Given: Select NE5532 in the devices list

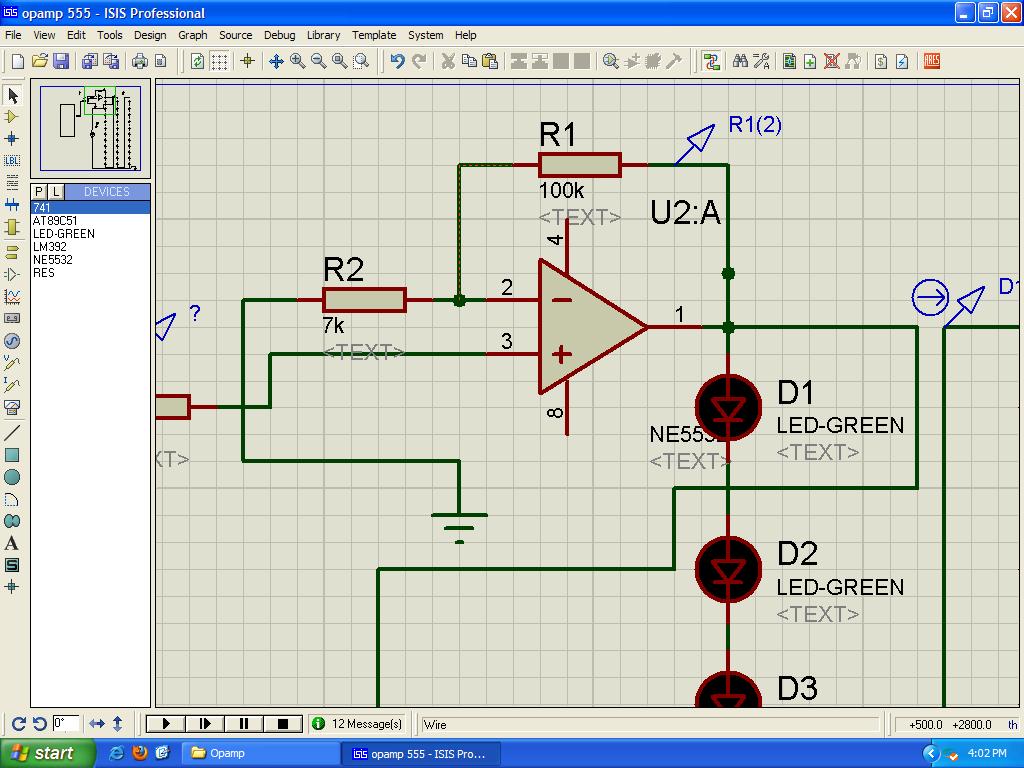Looking at the screenshot, I should coord(52,260).
